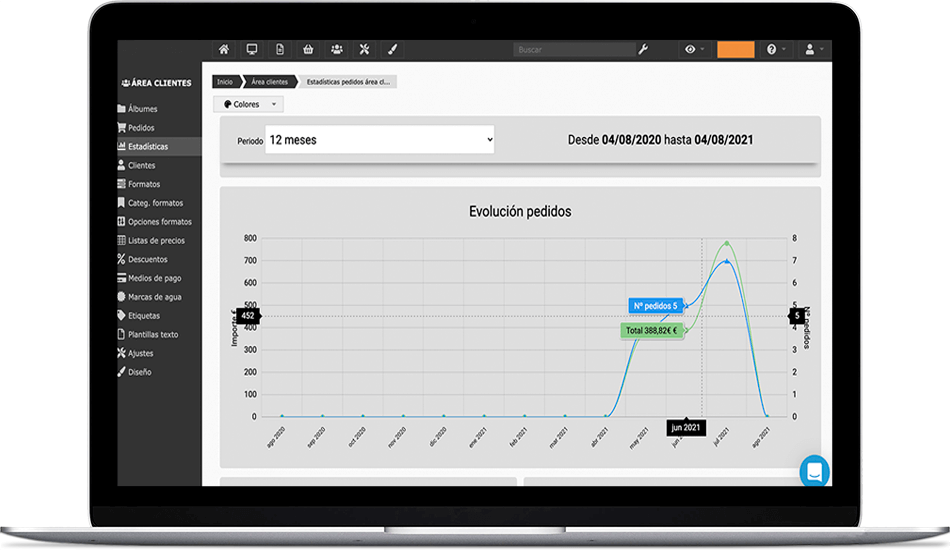This screenshot has height=551, width=950.
Task: Open the help question mark dropdown
Action: [776, 50]
